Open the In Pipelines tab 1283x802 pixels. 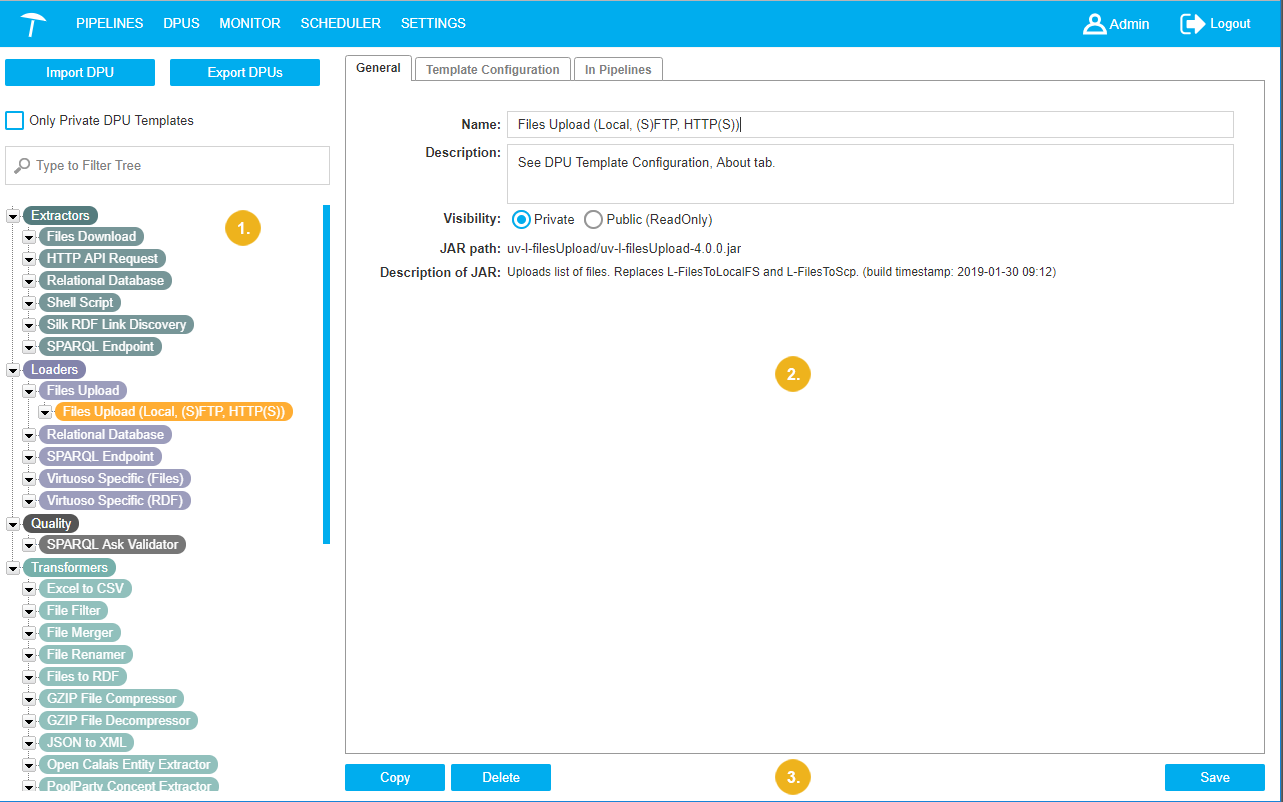pos(618,70)
